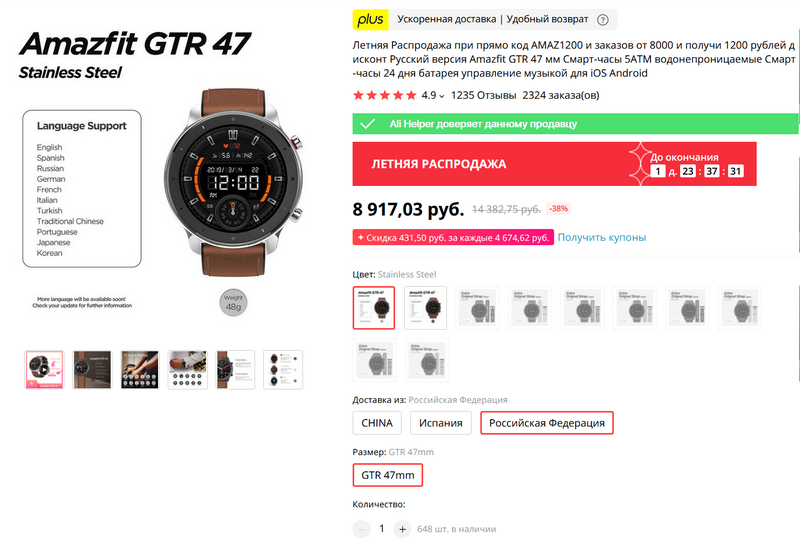Open the fourth wrist photo thumbnail

coord(187,370)
